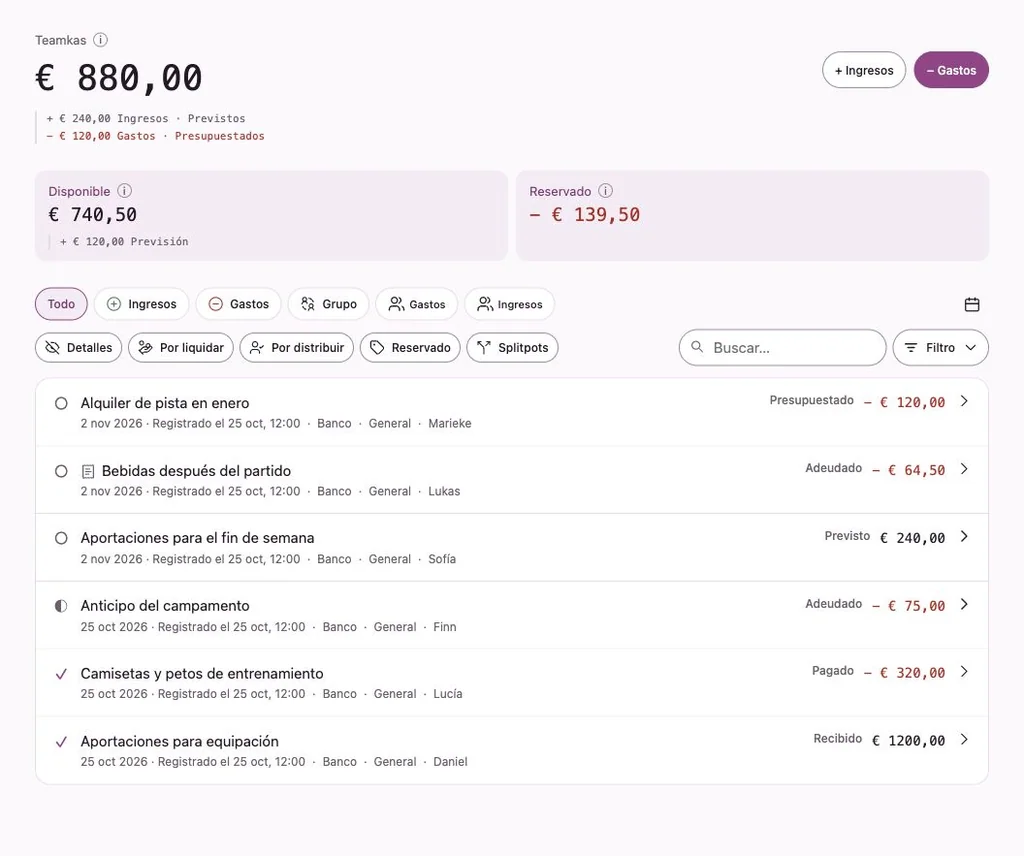The image size is (1024, 856).
Task: Click the € 240,00 amount in the transaction list
Action: [x=912, y=538]
